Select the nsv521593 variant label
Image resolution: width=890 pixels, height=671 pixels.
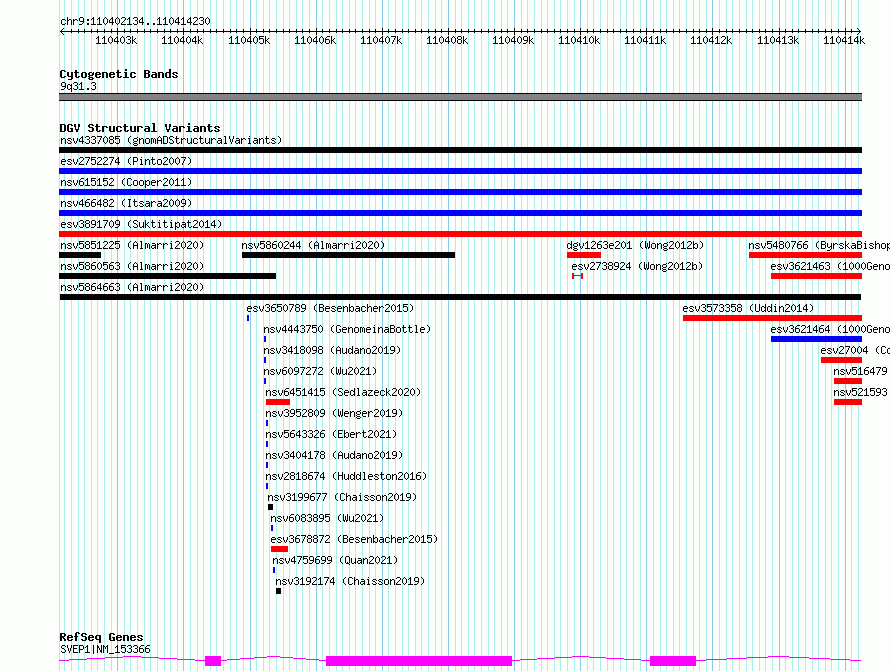point(860,392)
